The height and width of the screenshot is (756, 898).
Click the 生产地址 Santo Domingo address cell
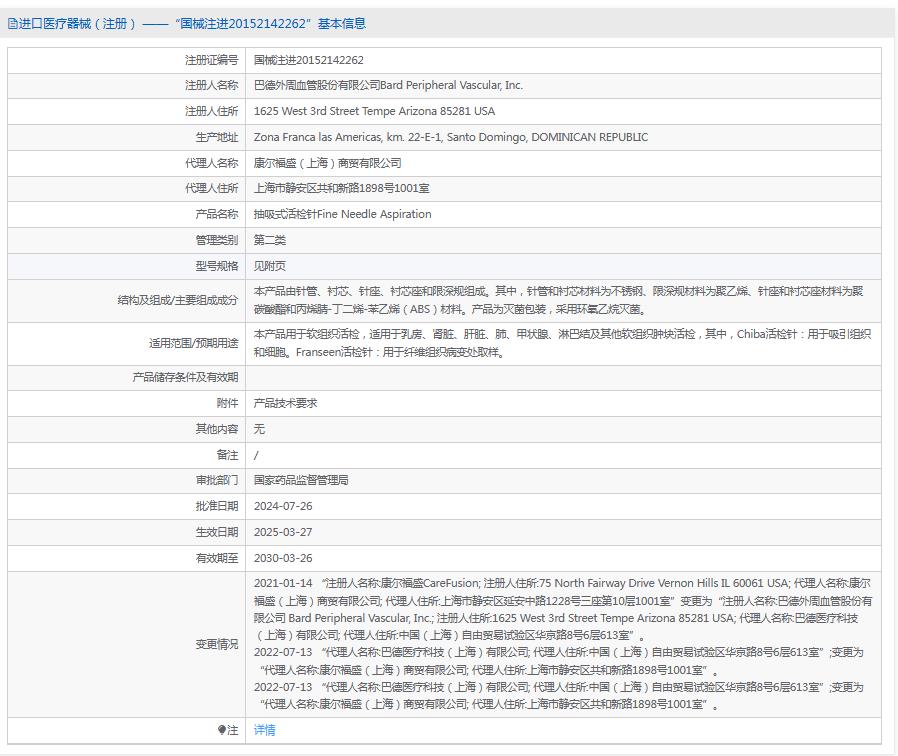[450, 137]
